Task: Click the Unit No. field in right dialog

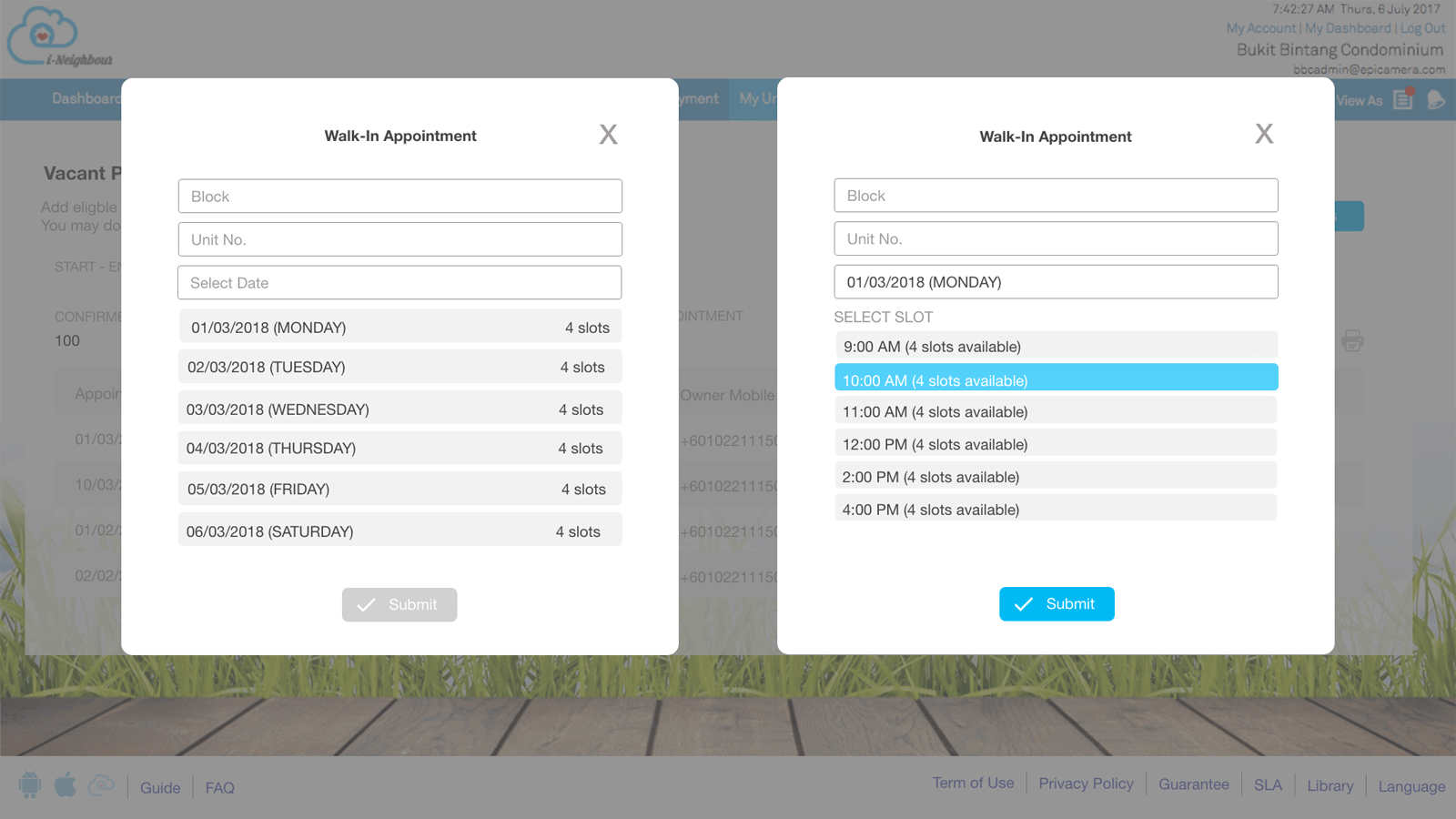Action: coord(1056,238)
